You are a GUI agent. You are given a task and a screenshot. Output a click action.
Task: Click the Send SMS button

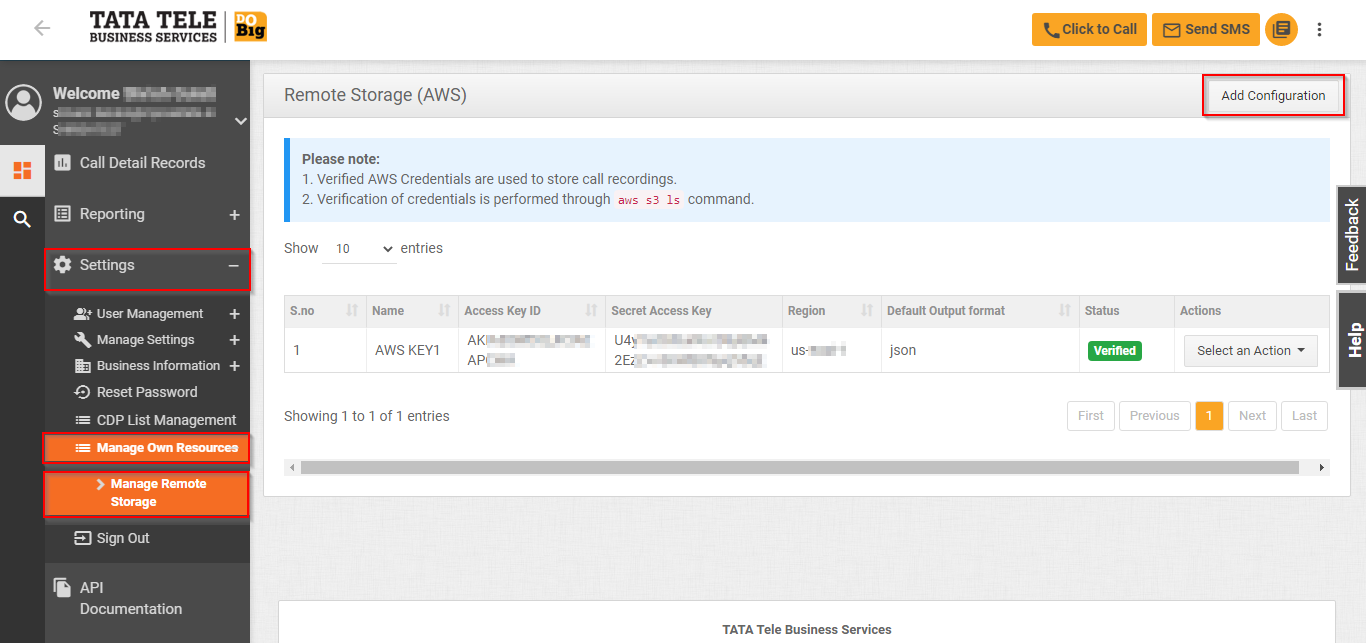1205,29
